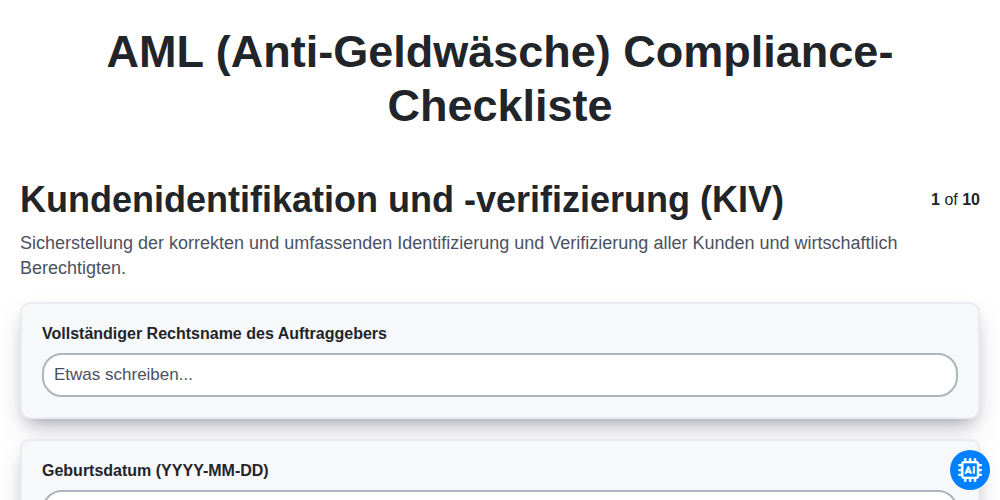This screenshot has height=500, width=1000.
Task: Click the Vollständiger Rechtsname des Auftraggebers label
Action: 214,334
